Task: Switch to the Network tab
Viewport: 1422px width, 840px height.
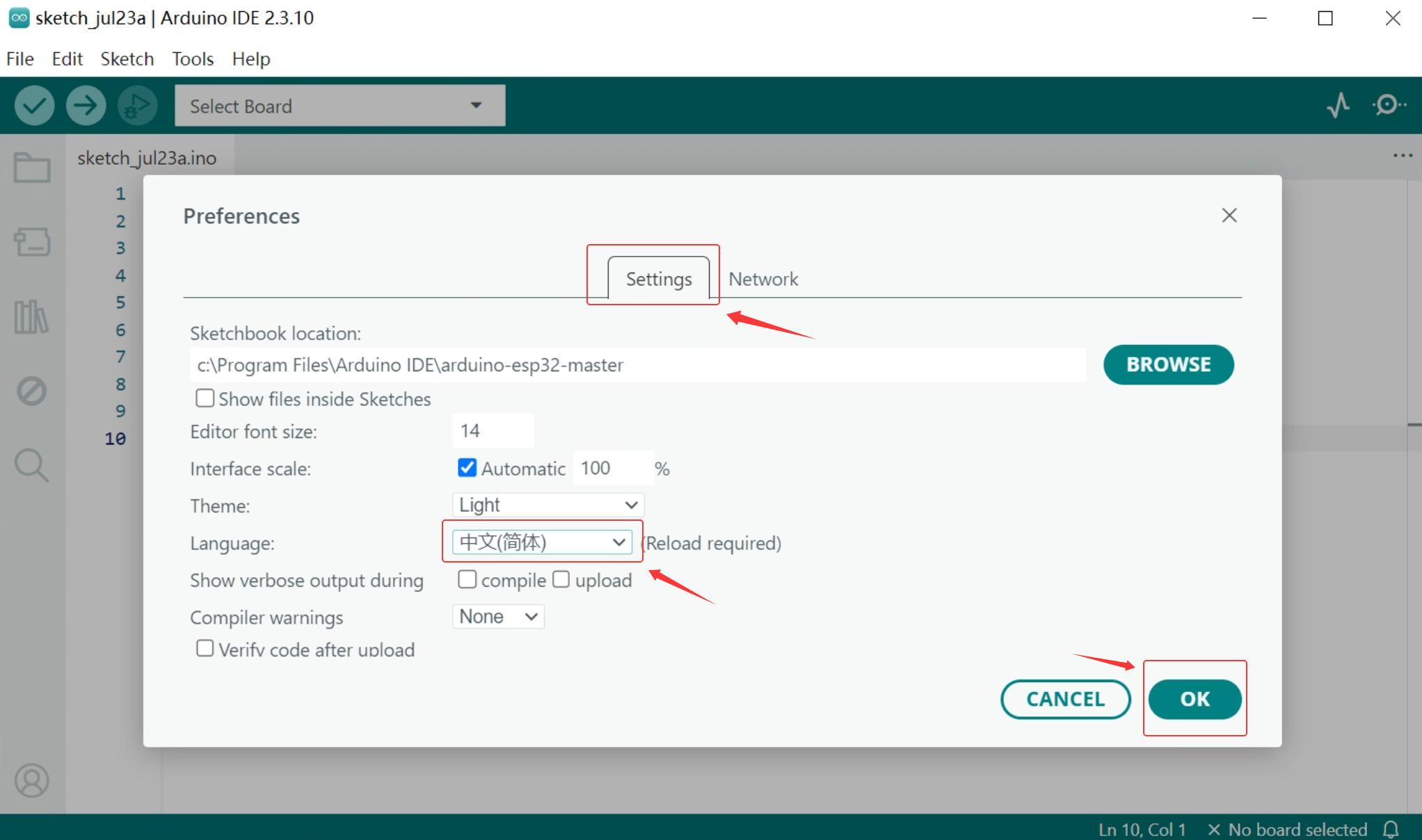Action: pos(763,279)
